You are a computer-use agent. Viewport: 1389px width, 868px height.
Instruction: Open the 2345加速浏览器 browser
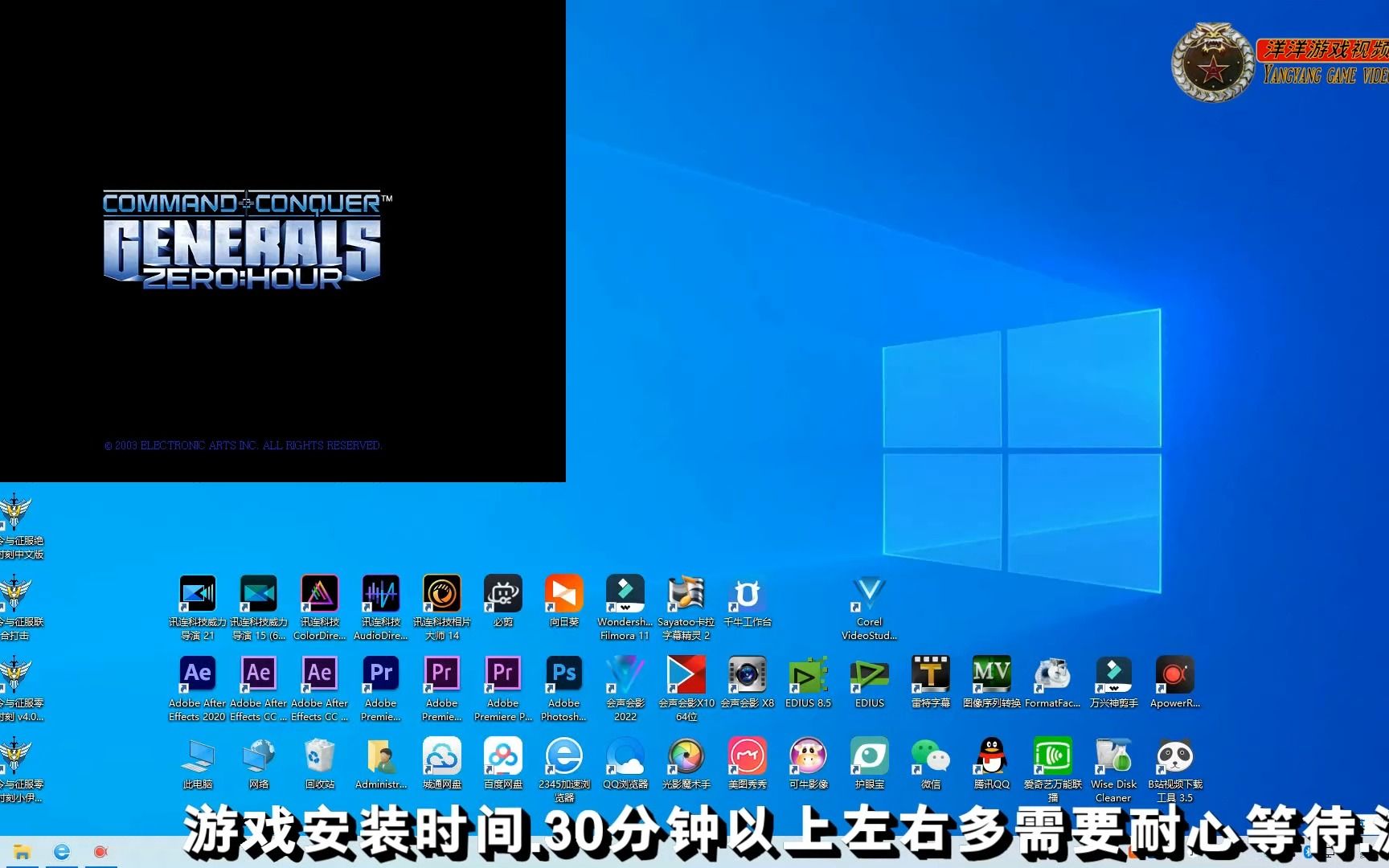click(x=564, y=770)
